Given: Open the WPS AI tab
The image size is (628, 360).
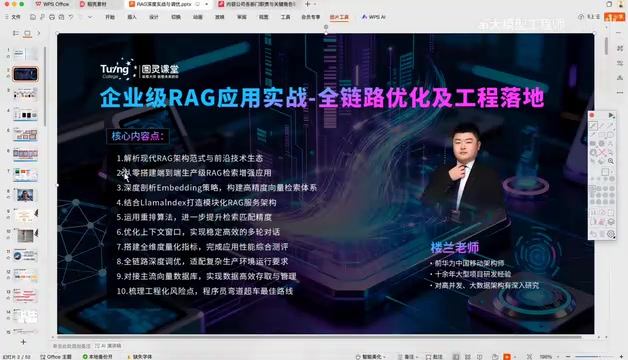Looking at the screenshot, I should click(x=373, y=17).
